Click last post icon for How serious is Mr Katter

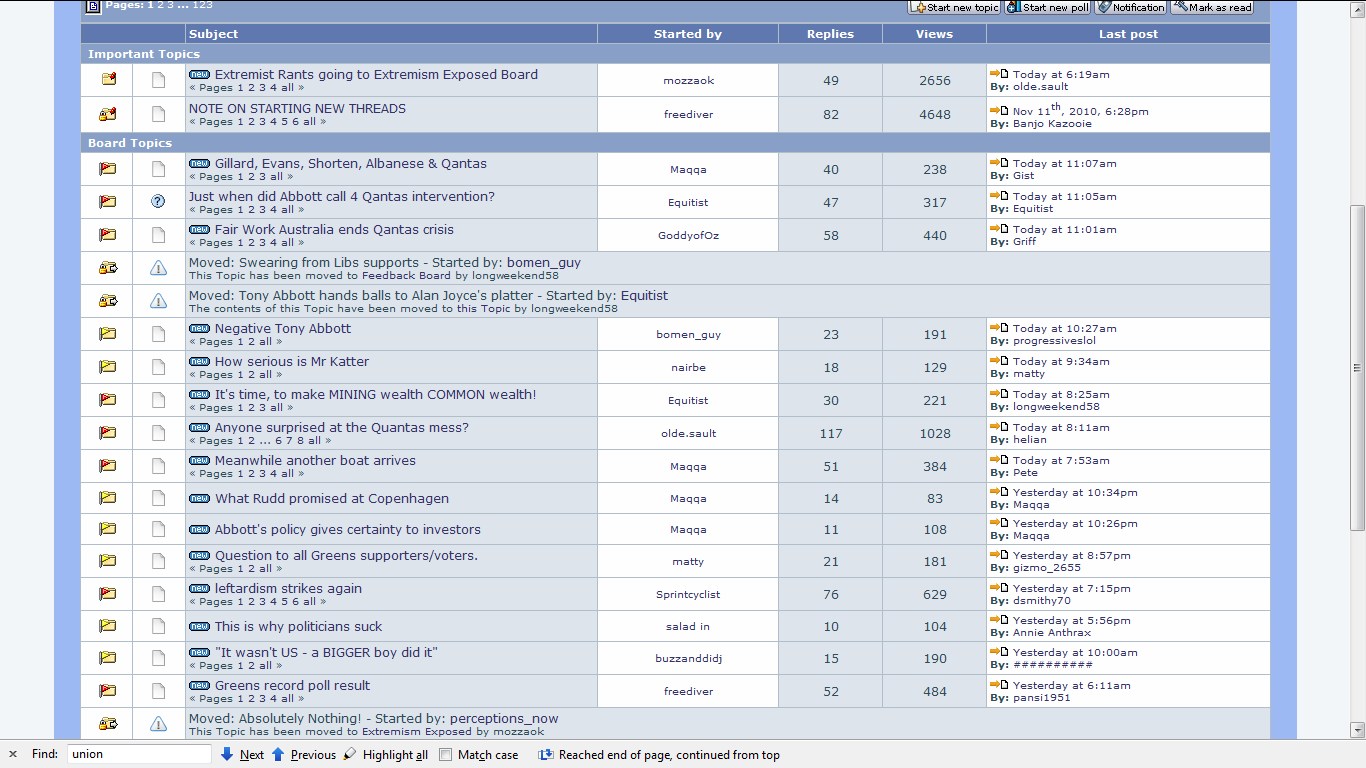(999, 362)
